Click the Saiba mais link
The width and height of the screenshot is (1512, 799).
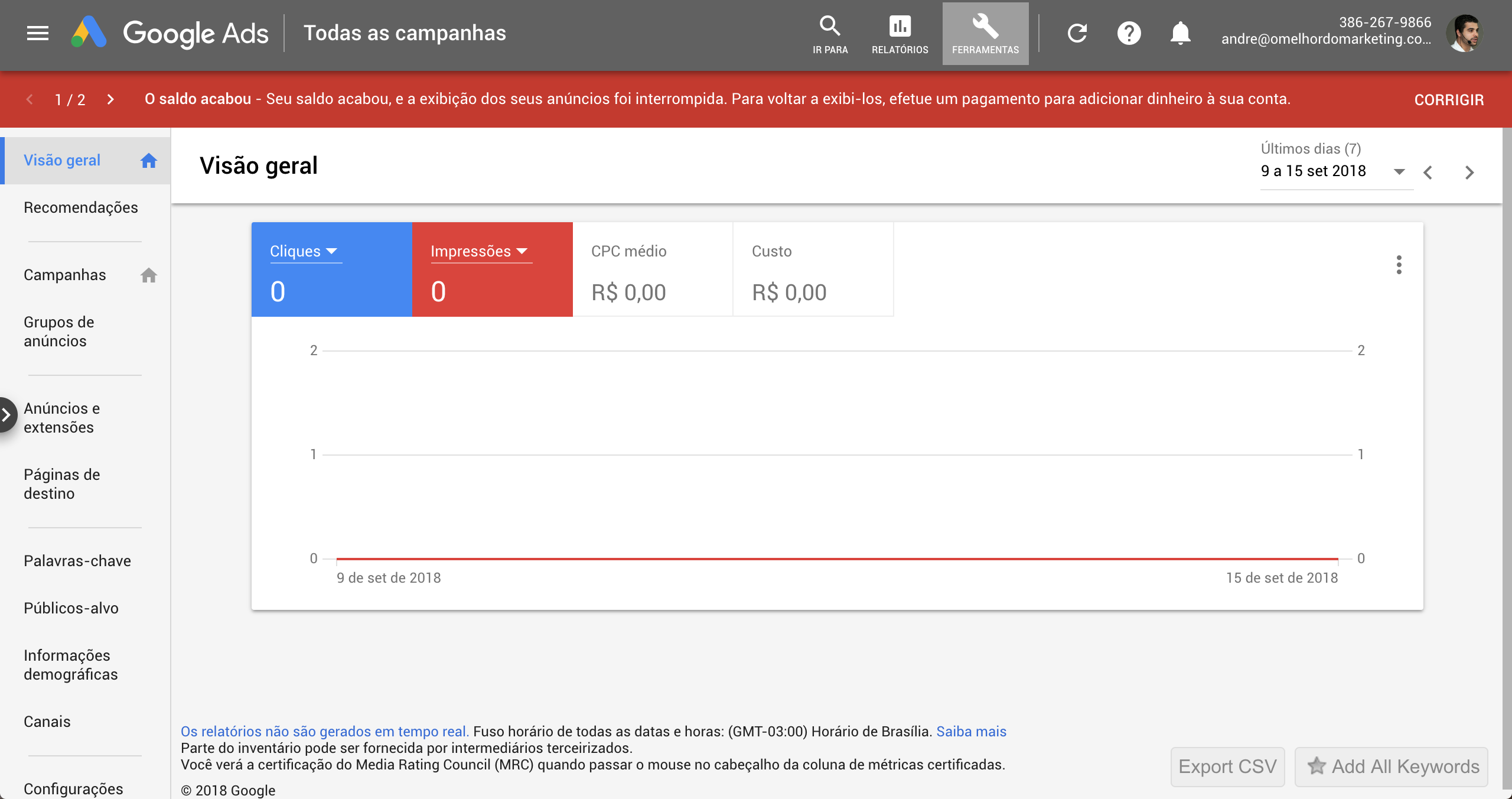[971, 732]
